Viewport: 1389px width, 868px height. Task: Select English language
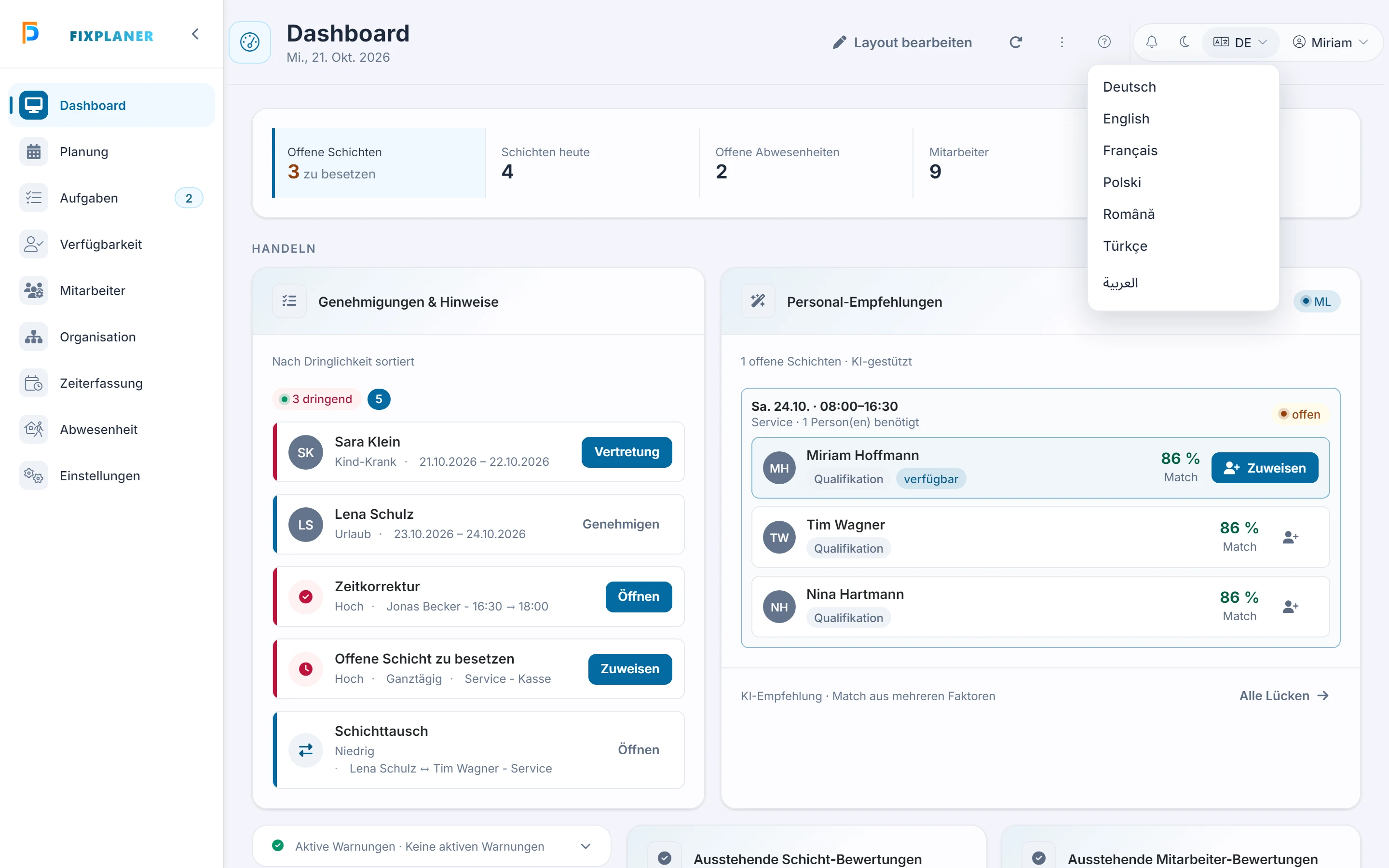coord(1183,119)
